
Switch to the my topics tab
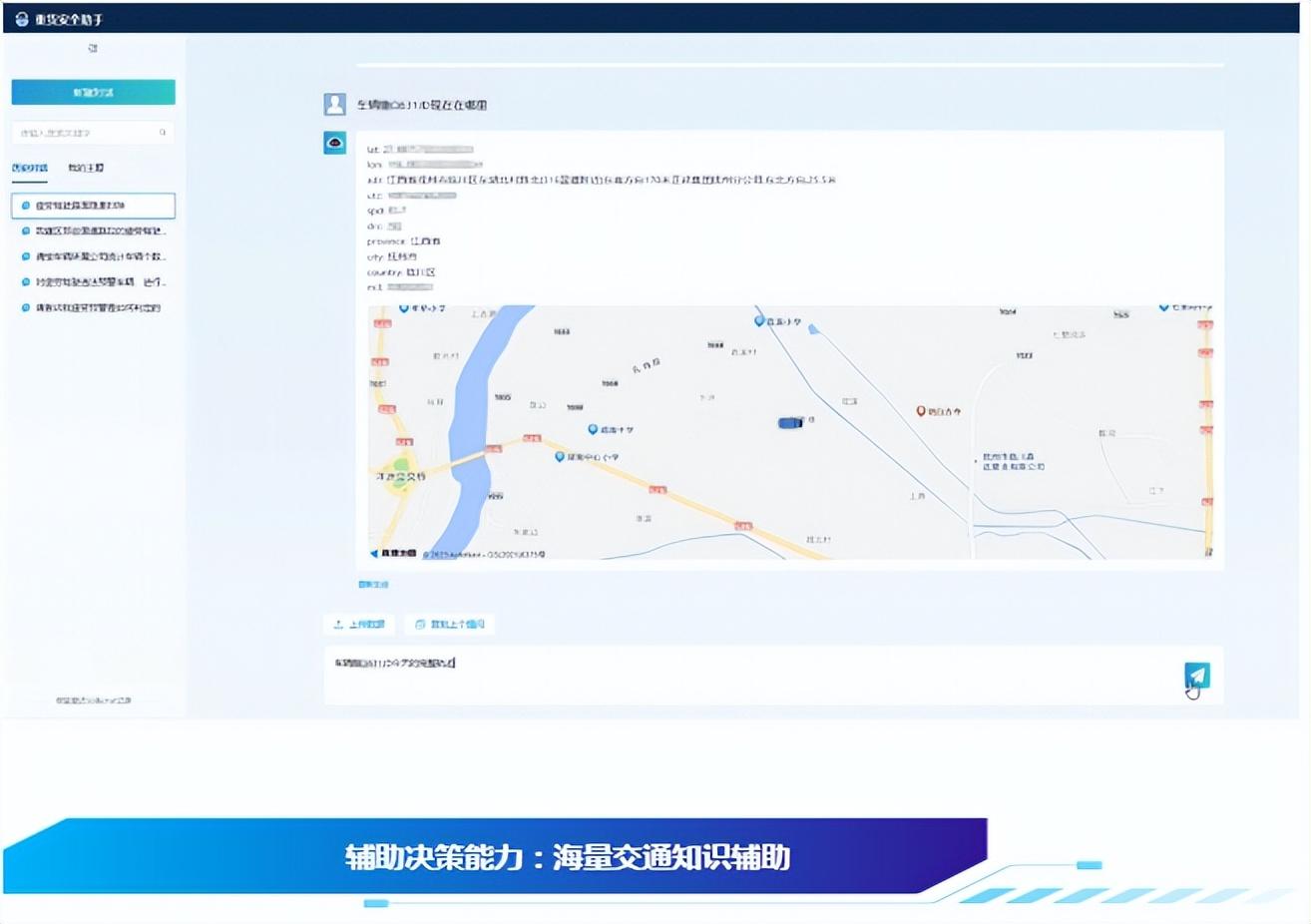[86, 168]
